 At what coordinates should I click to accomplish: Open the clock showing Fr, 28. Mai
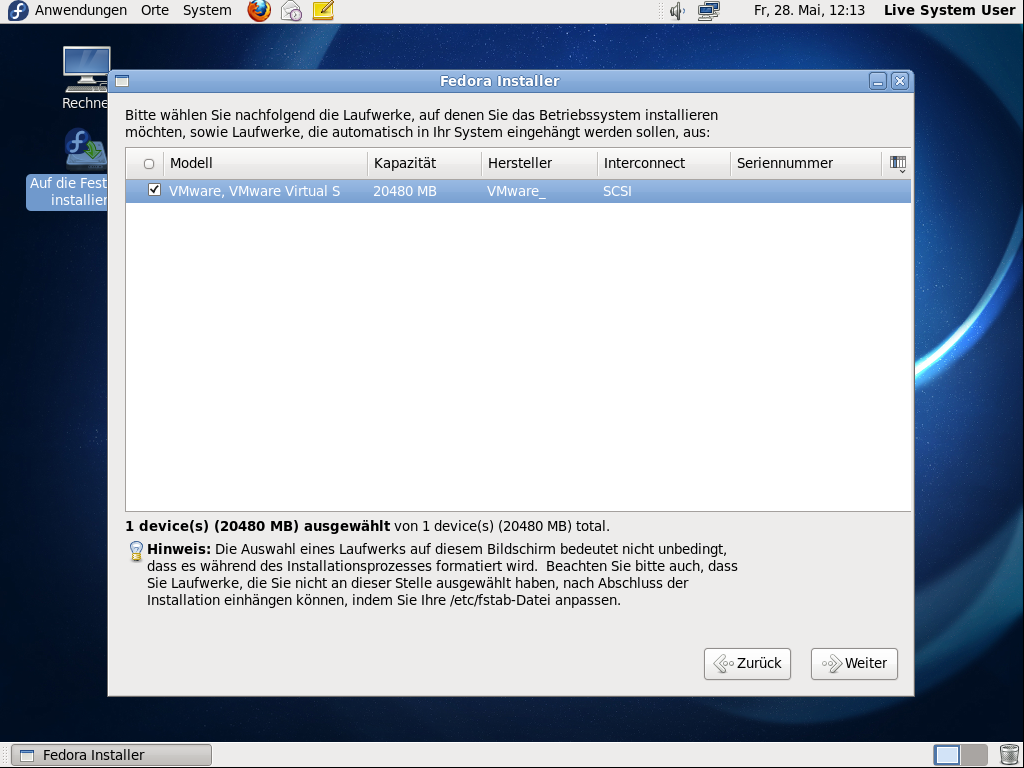pyautogui.click(x=809, y=10)
